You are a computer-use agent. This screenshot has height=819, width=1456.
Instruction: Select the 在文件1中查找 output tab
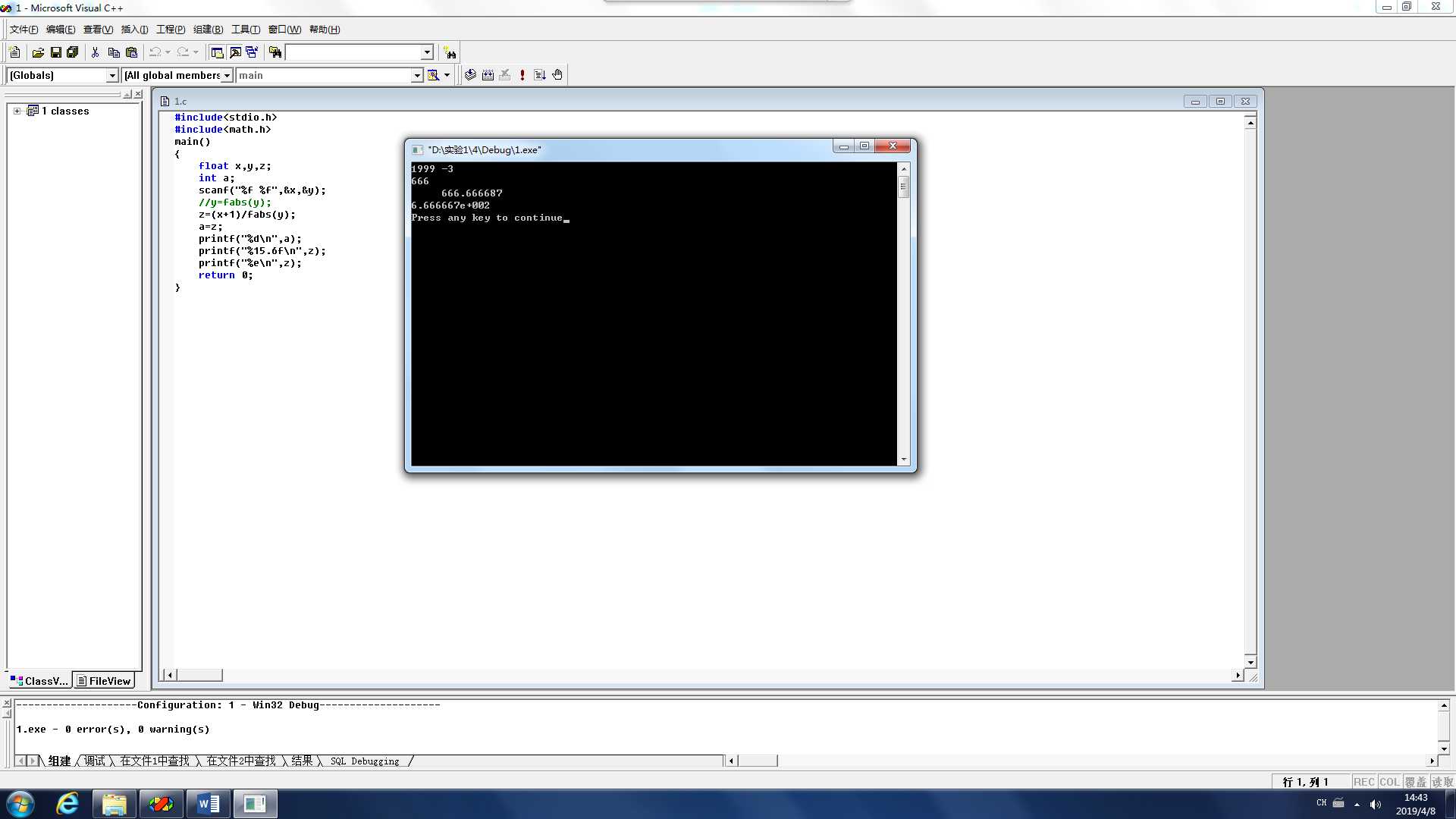tap(155, 761)
